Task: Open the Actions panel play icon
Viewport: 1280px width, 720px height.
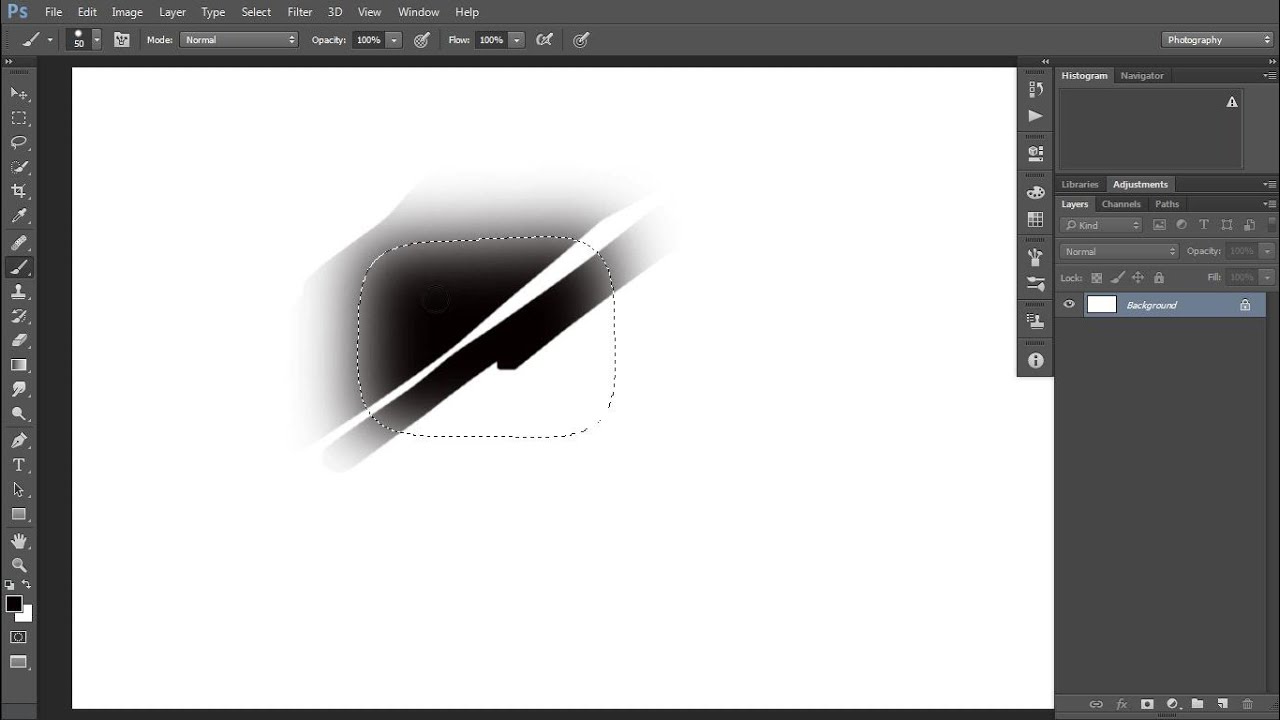Action: pyautogui.click(x=1035, y=116)
